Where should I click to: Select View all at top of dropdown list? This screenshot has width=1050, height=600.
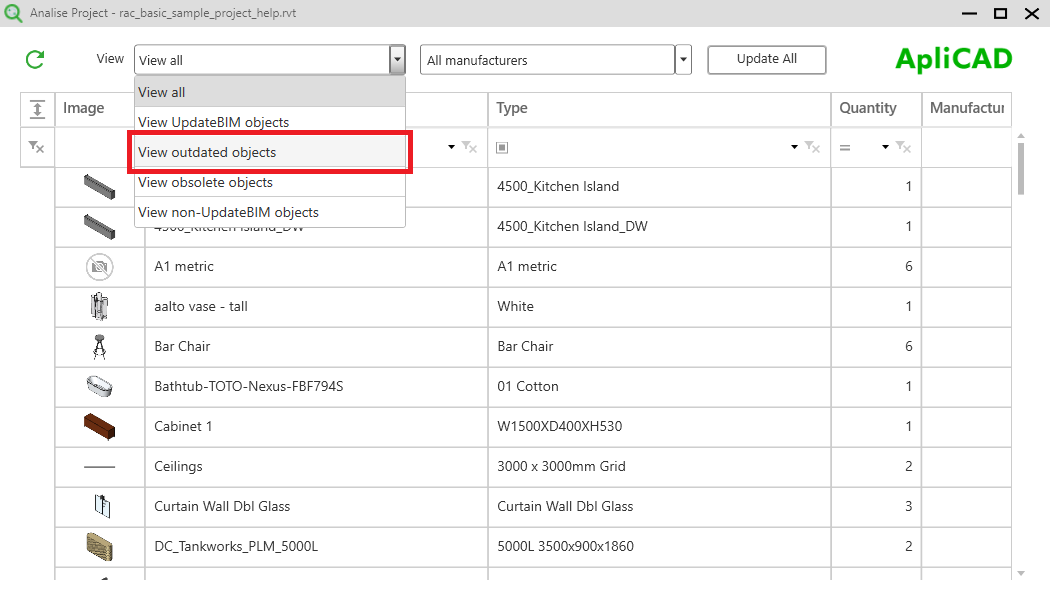click(161, 92)
